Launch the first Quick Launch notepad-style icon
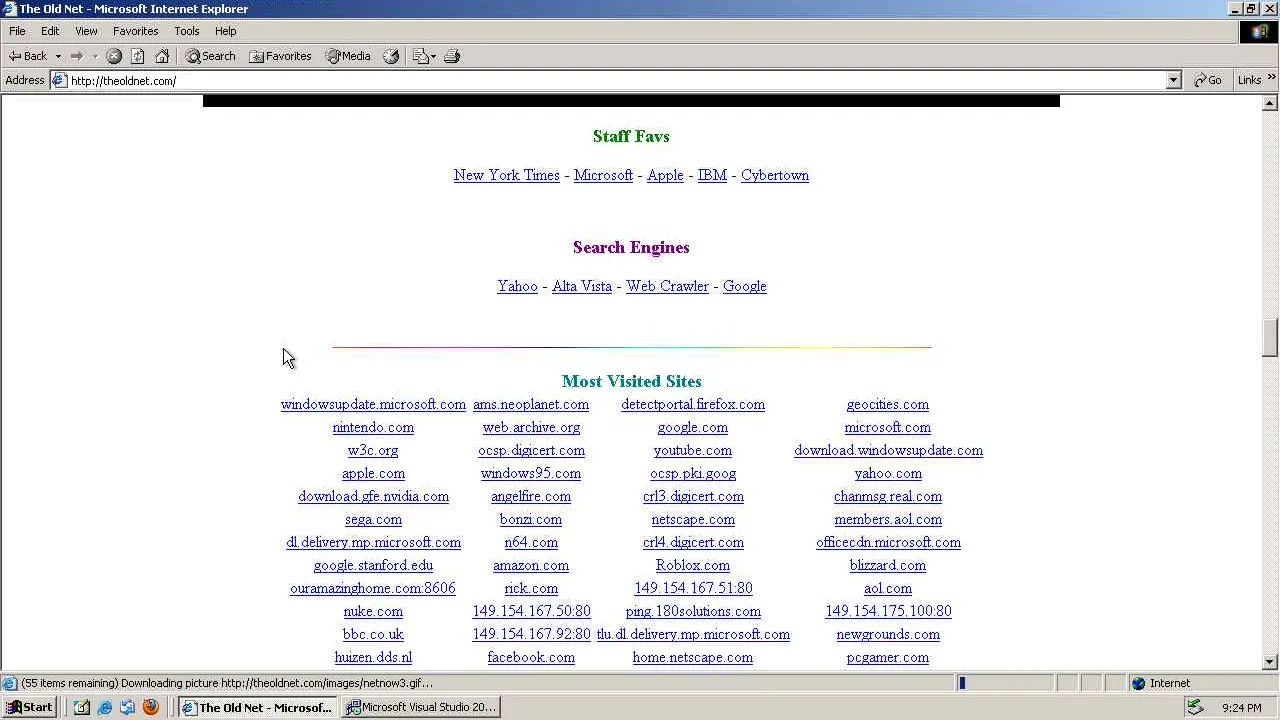1280x720 pixels. [82, 707]
